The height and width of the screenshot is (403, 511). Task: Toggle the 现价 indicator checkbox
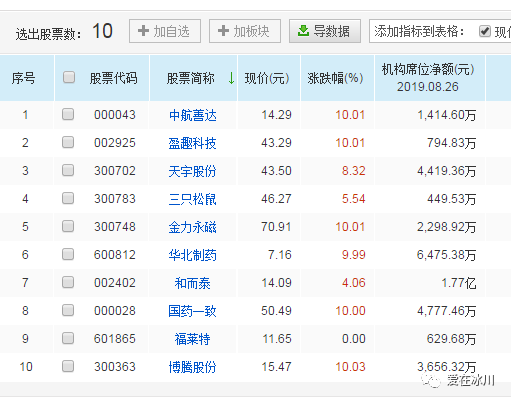pyautogui.click(x=485, y=31)
